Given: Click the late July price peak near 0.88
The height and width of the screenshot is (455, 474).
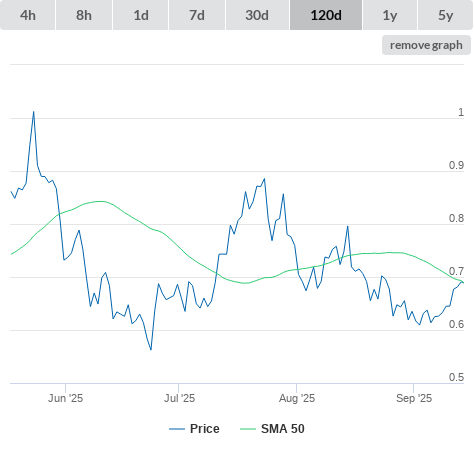Looking at the screenshot, I should [x=264, y=179].
